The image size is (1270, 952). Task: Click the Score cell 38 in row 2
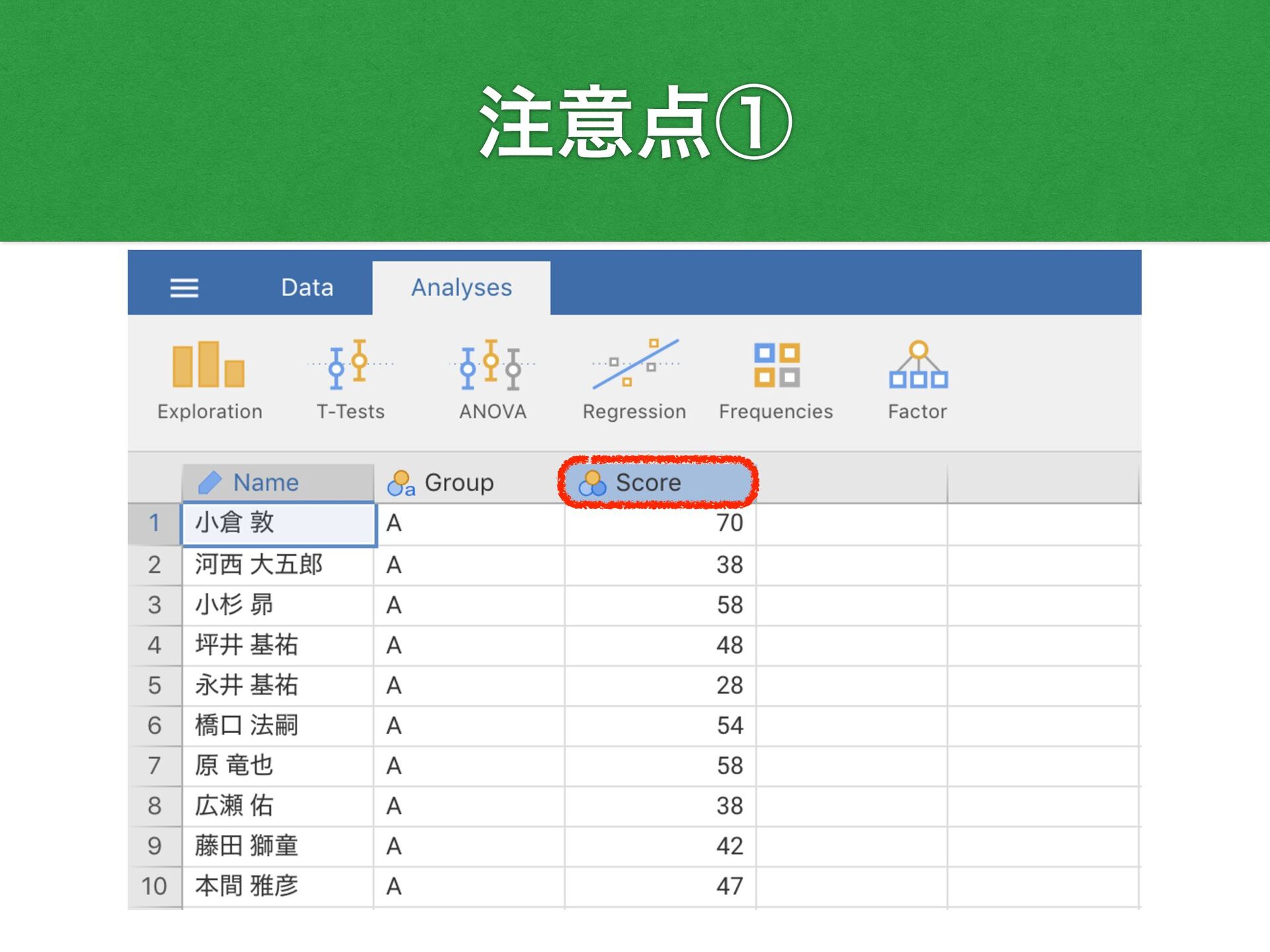660,565
